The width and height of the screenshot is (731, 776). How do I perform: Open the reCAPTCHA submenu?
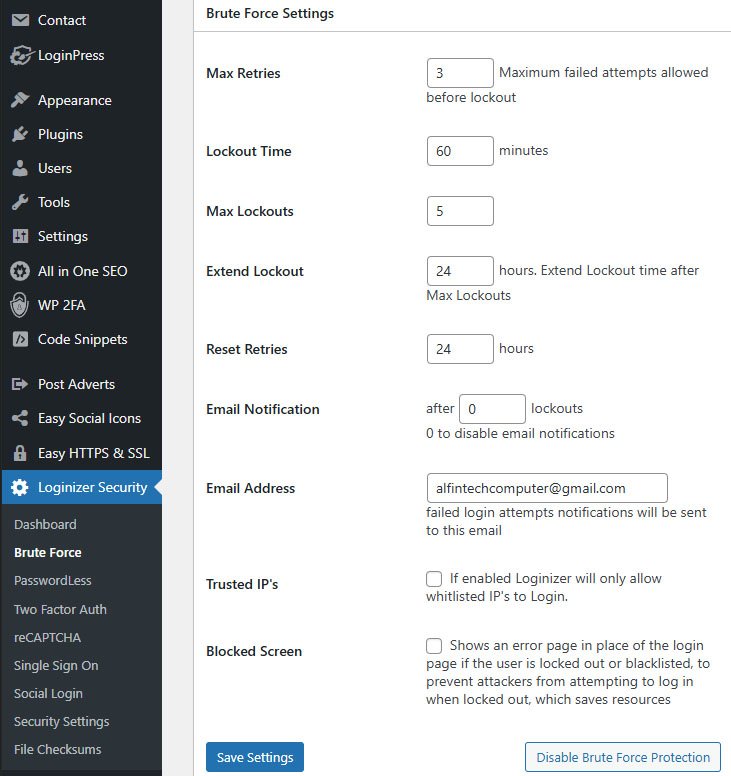click(47, 637)
